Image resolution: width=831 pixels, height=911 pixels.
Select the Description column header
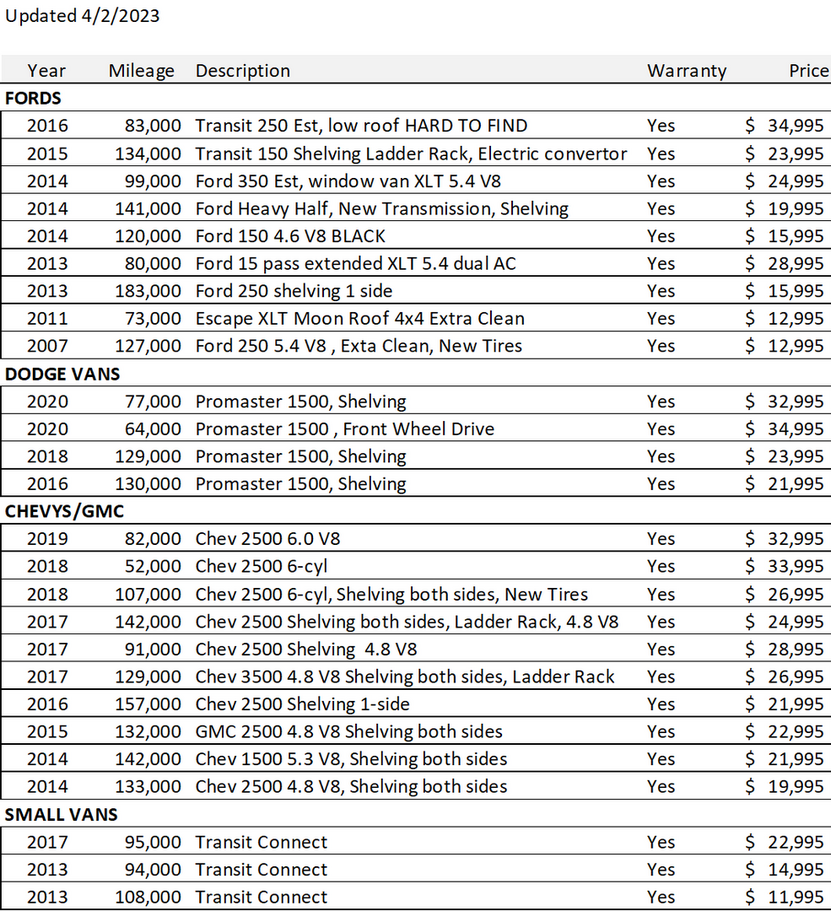click(x=243, y=71)
